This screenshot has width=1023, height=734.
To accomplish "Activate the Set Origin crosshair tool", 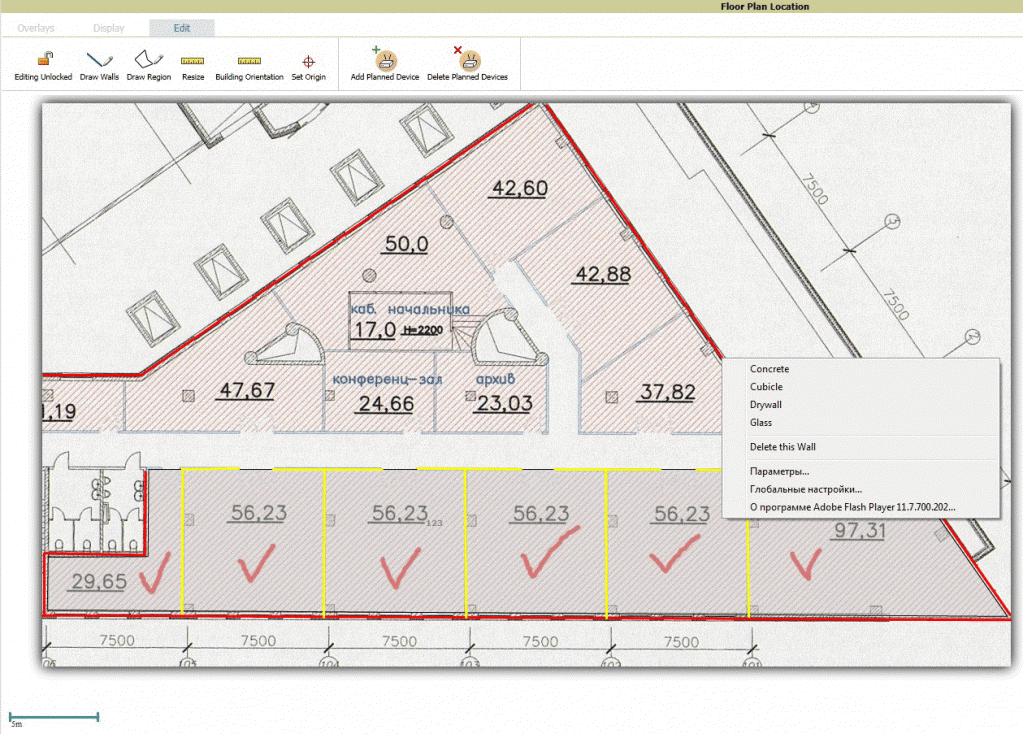I will (309, 61).
